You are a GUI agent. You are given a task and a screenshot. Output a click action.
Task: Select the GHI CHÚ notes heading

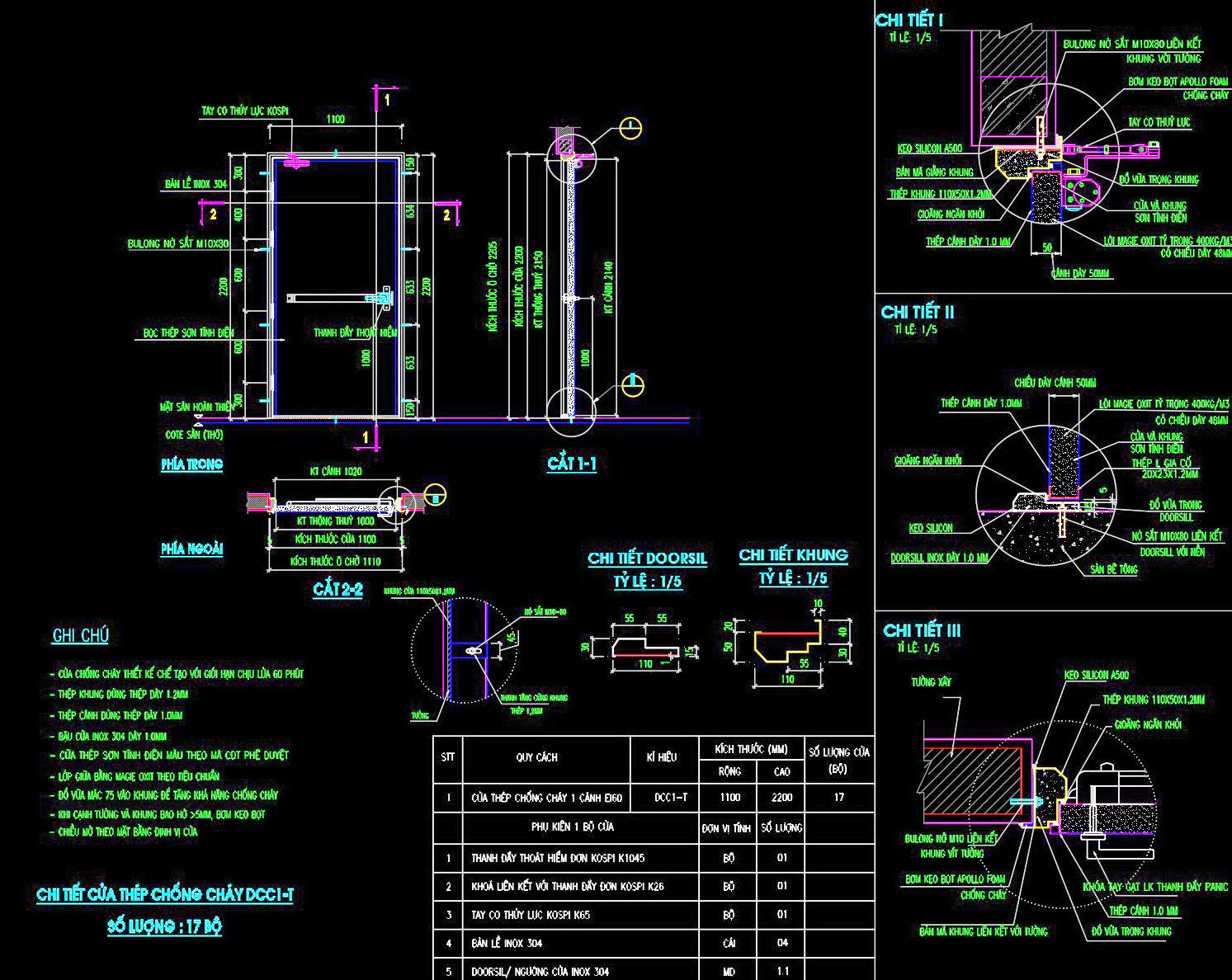point(80,635)
